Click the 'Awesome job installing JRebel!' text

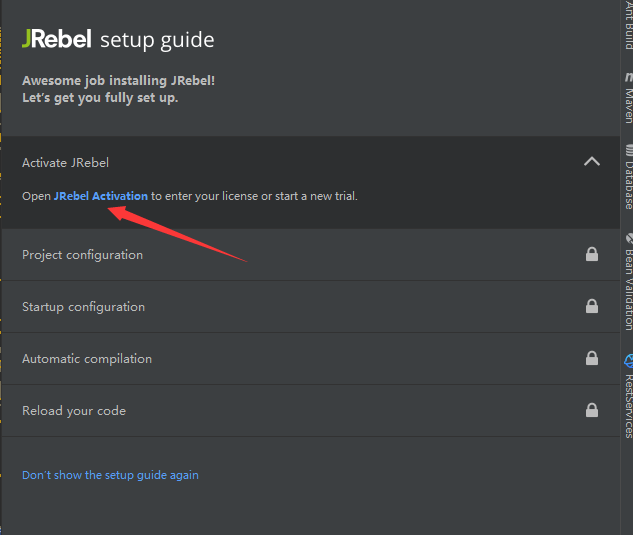[x=119, y=81]
